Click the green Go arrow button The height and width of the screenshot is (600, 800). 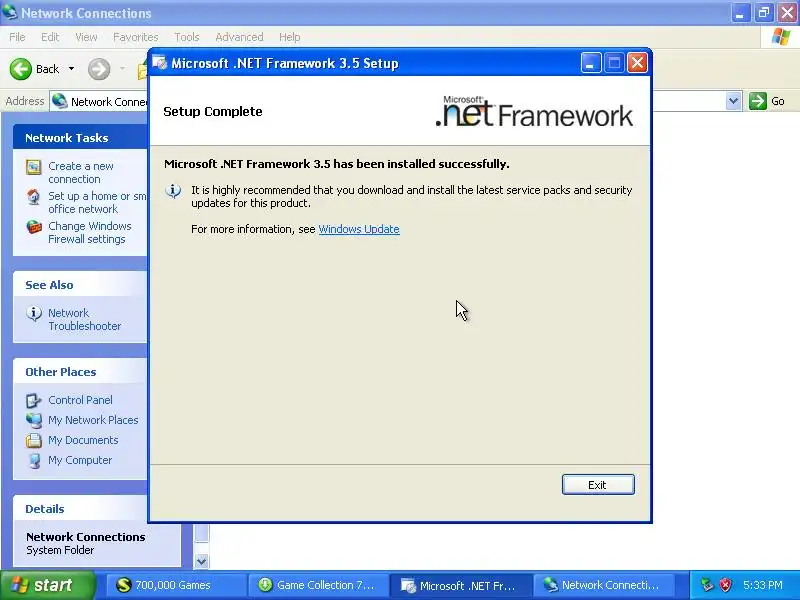coord(758,101)
